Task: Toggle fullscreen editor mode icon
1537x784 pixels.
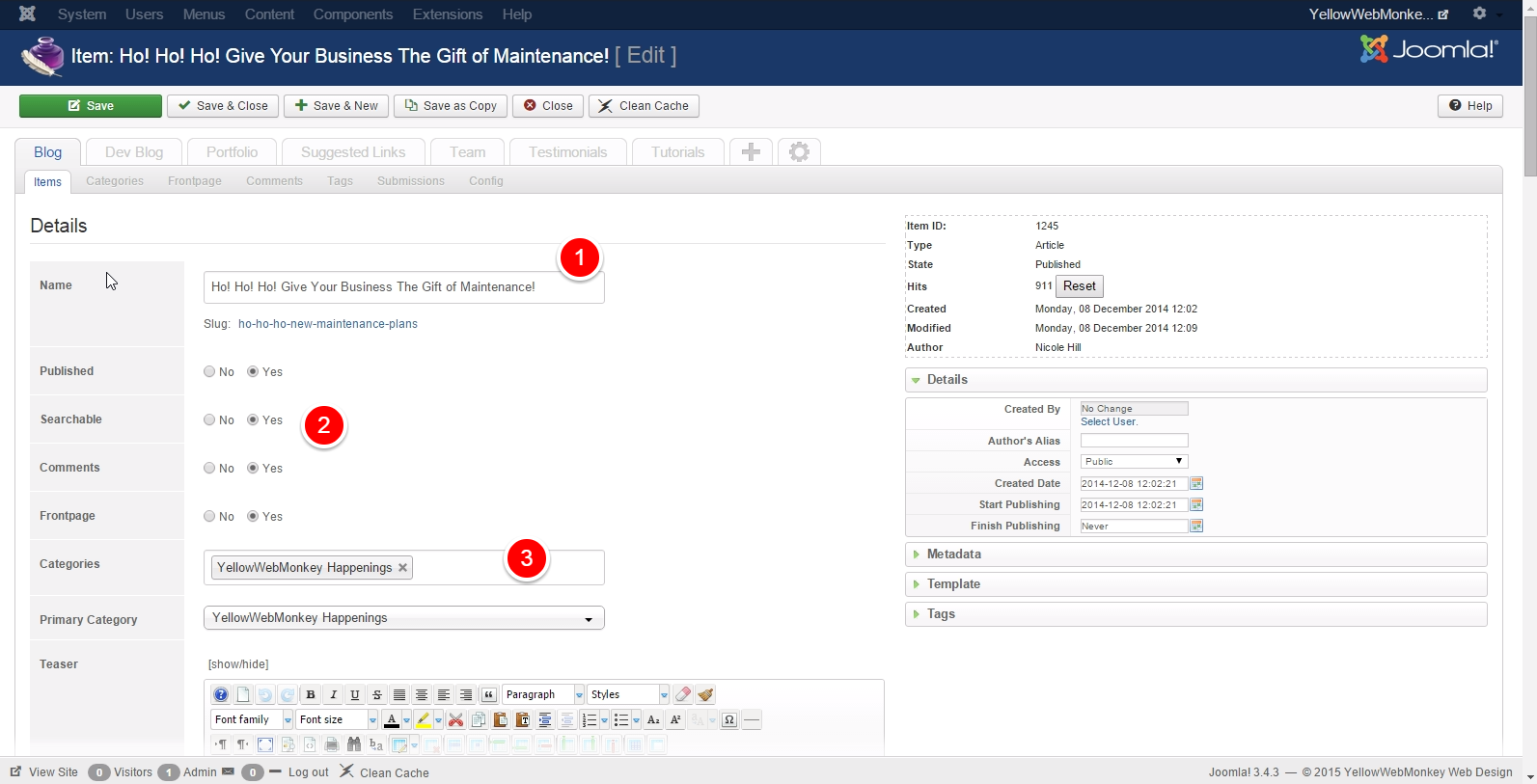Action: [x=265, y=744]
